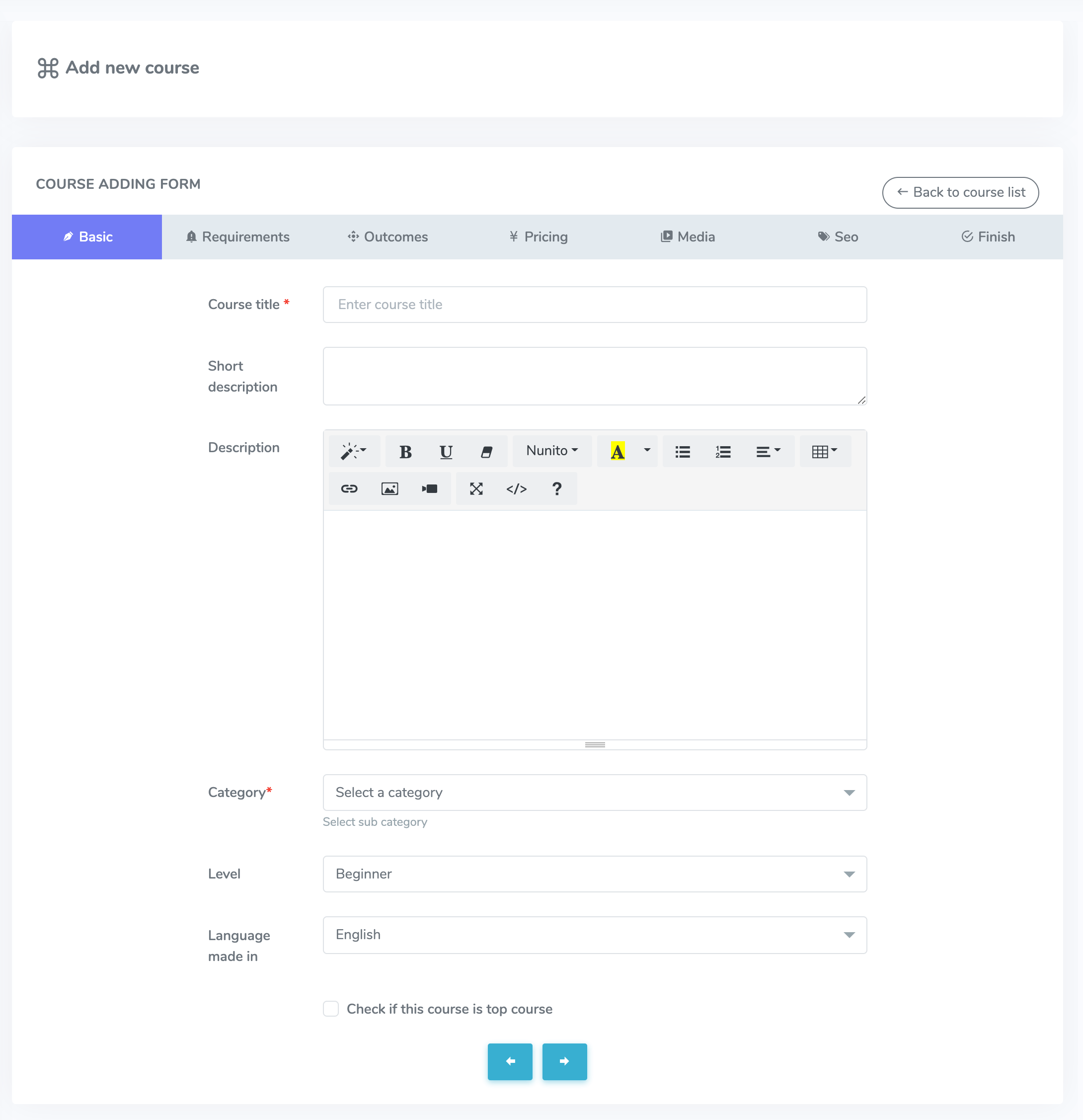Viewport: 1083px width, 1120px height.
Task: Grab the editor resize handle bar
Action: 595,744
